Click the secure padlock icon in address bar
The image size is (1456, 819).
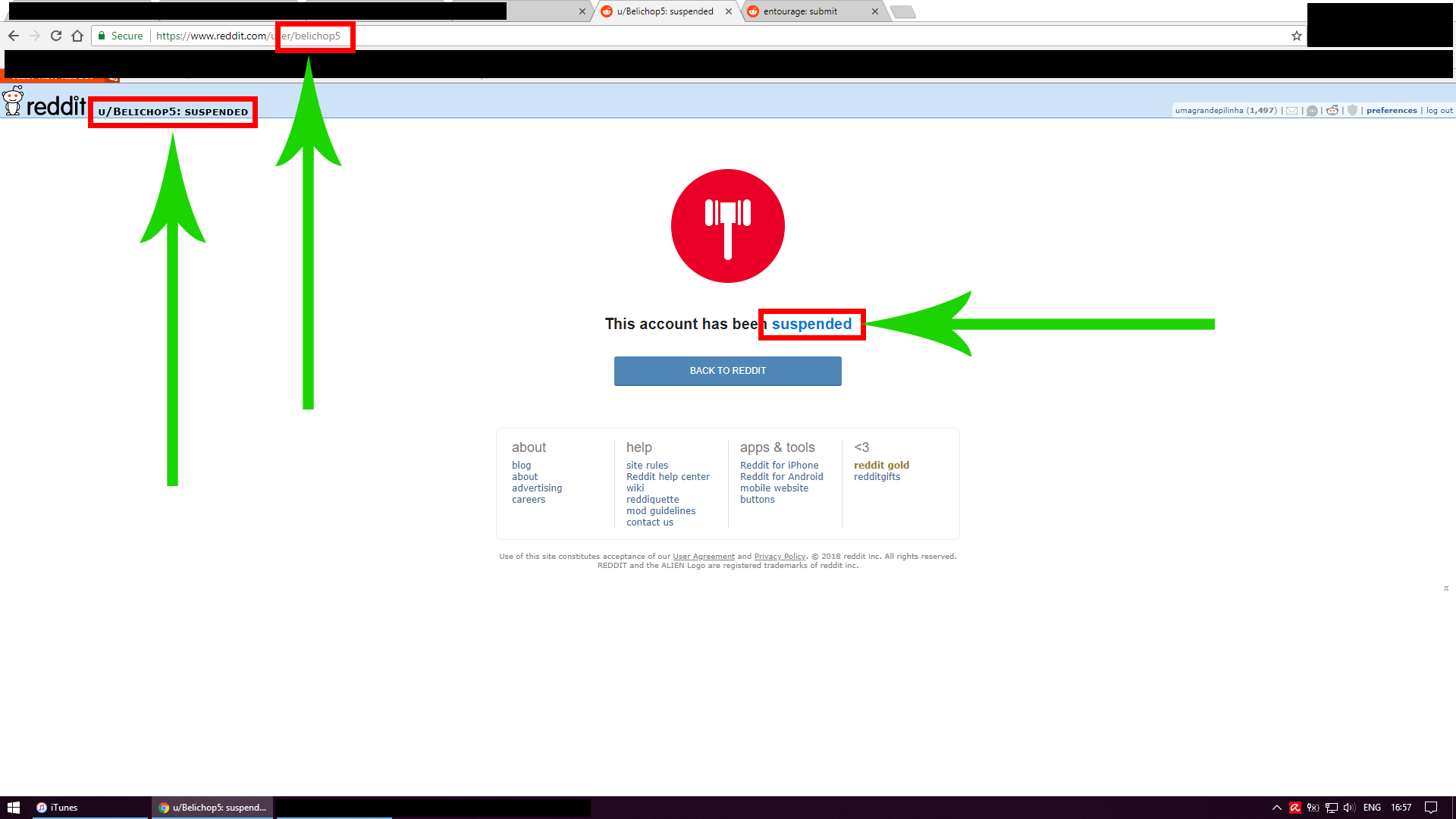pyautogui.click(x=102, y=36)
